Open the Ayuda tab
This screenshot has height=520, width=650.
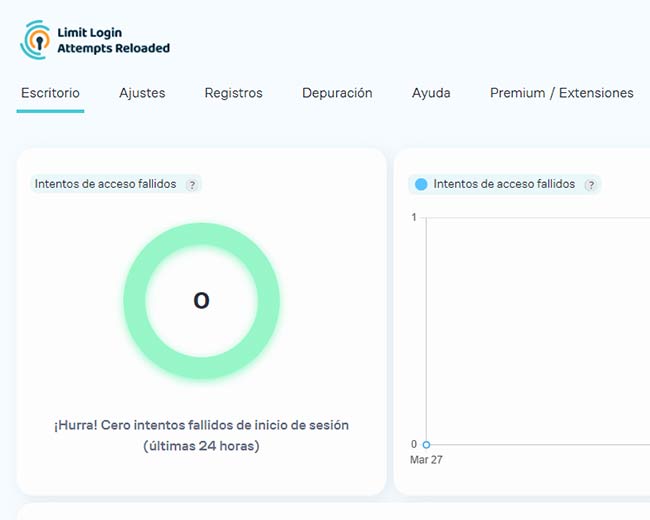tap(431, 93)
